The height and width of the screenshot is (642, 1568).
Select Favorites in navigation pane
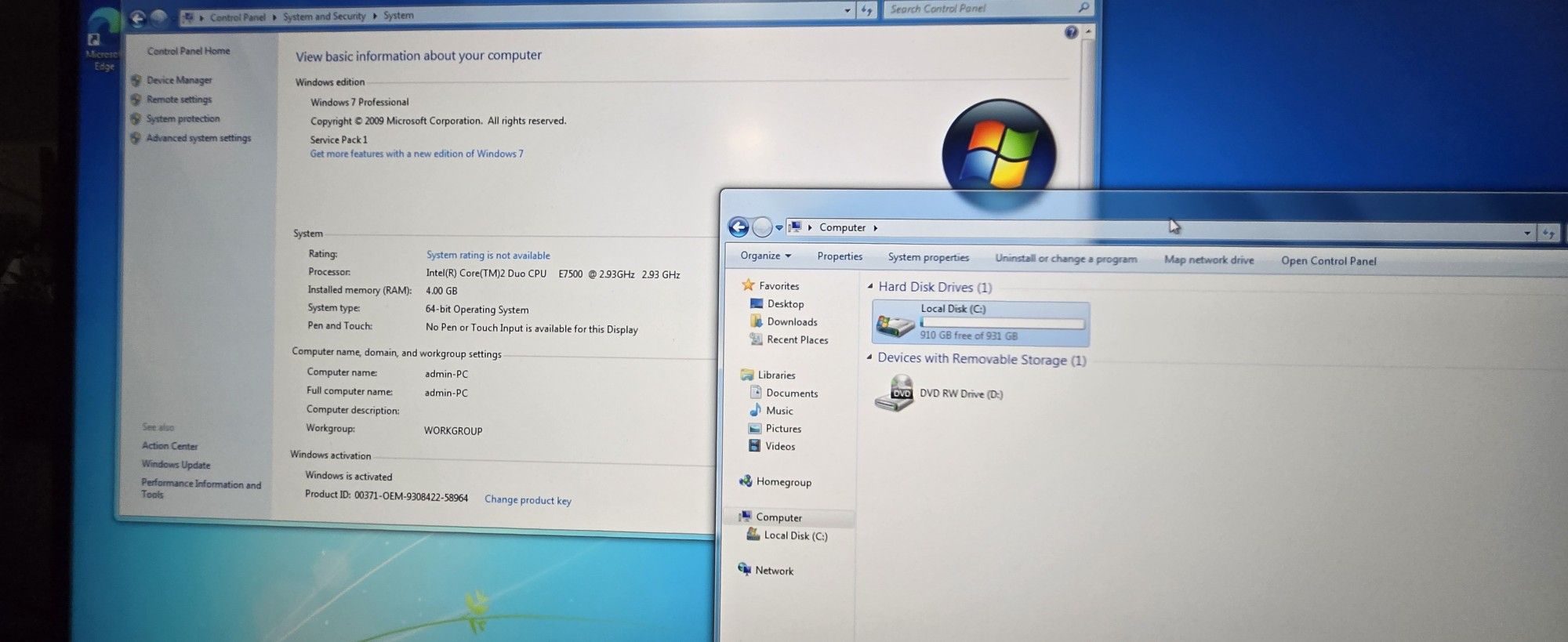point(779,286)
